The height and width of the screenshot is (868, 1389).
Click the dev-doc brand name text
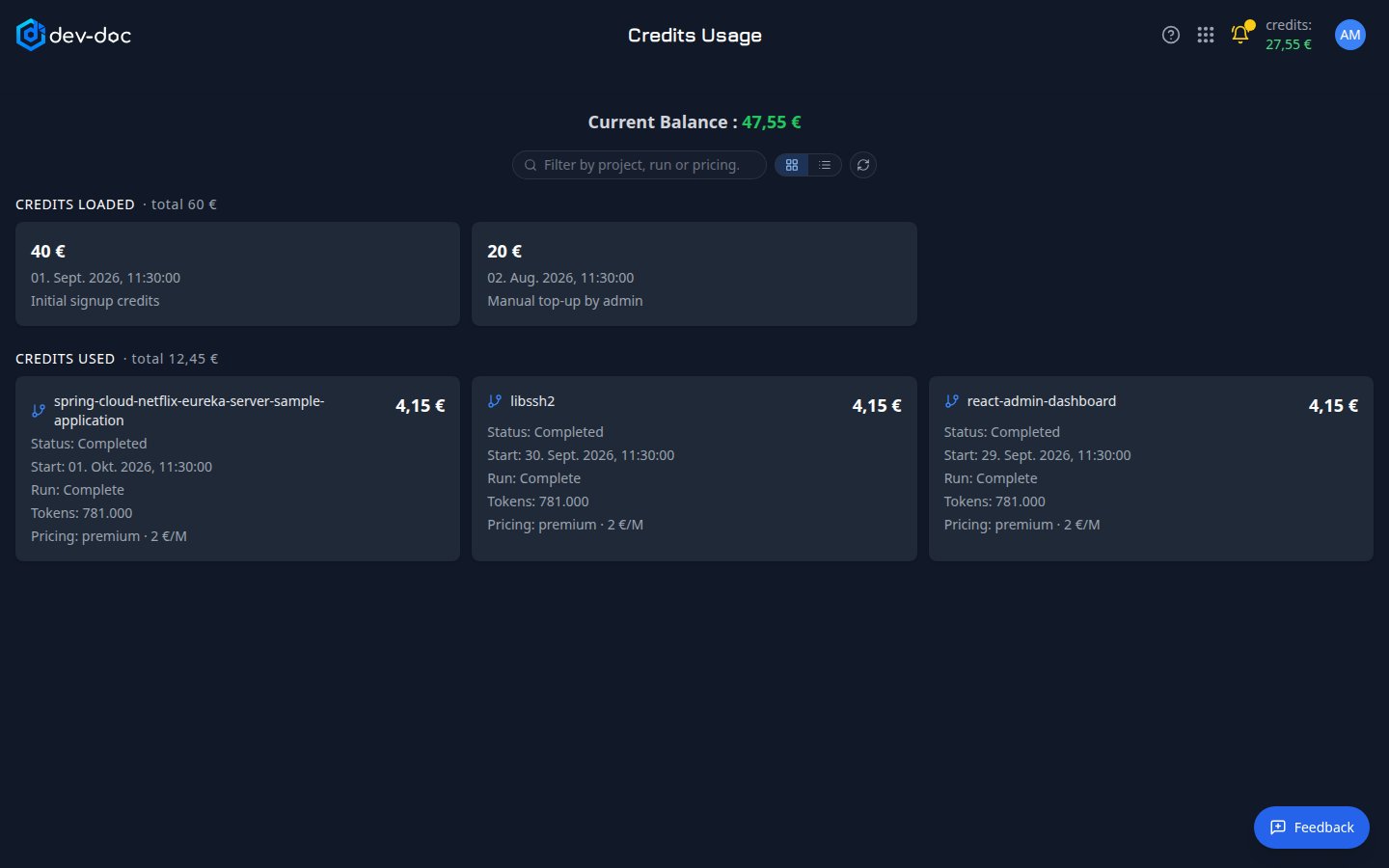(x=90, y=36)
